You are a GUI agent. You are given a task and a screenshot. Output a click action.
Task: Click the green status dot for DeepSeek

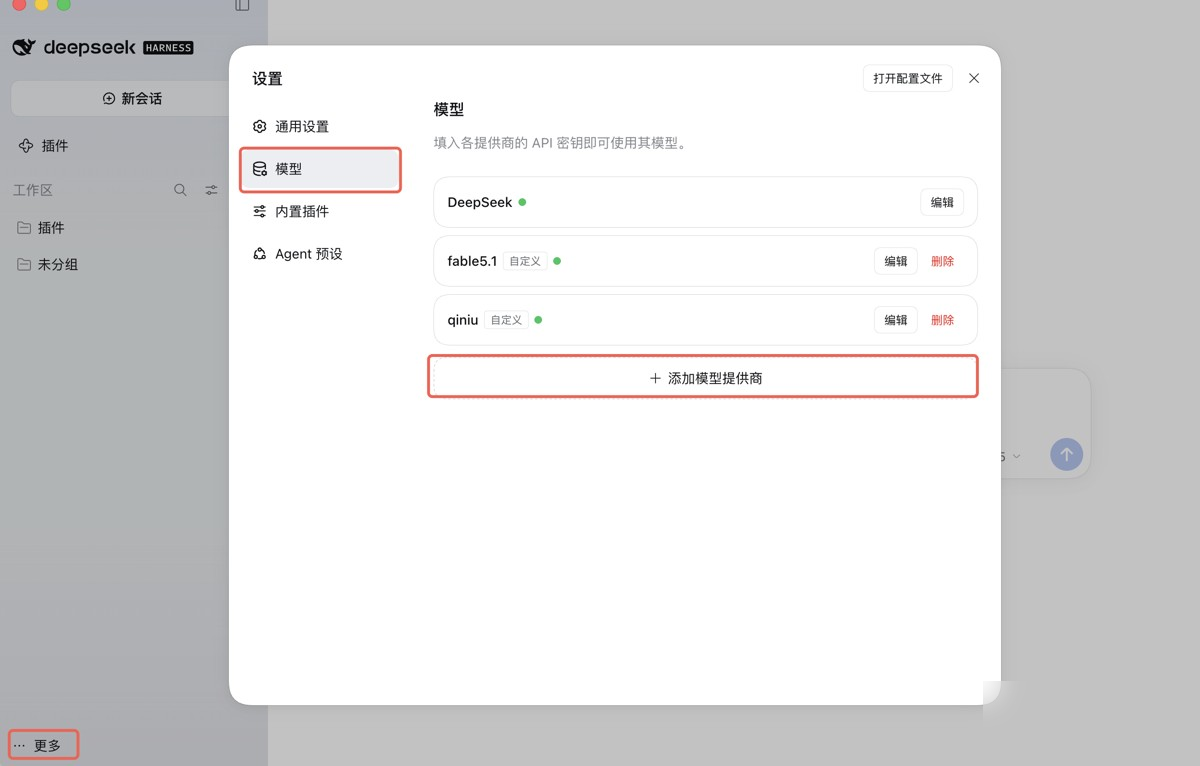click(522, 202)
